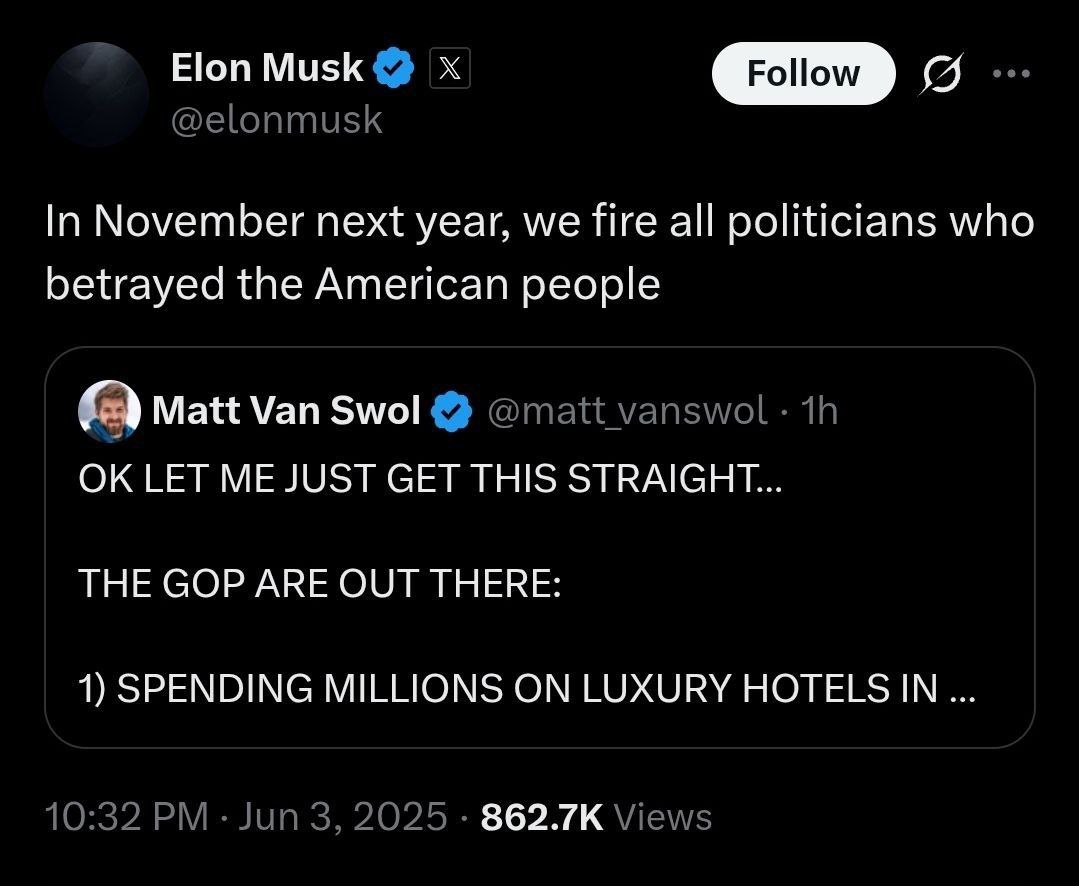This screenshot has height=886, width=1079.
Task: Open the three-dot more options menu
Action: (1011, 74)
